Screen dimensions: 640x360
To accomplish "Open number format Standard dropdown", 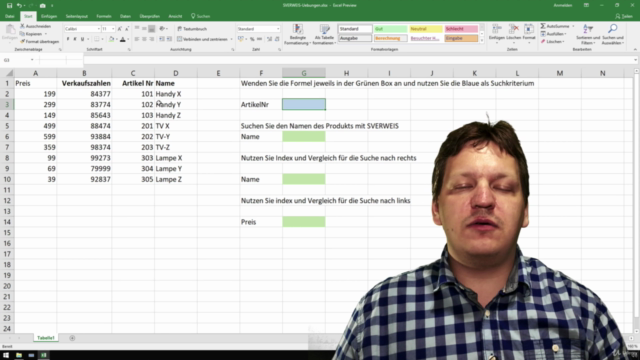I will 278,29.
